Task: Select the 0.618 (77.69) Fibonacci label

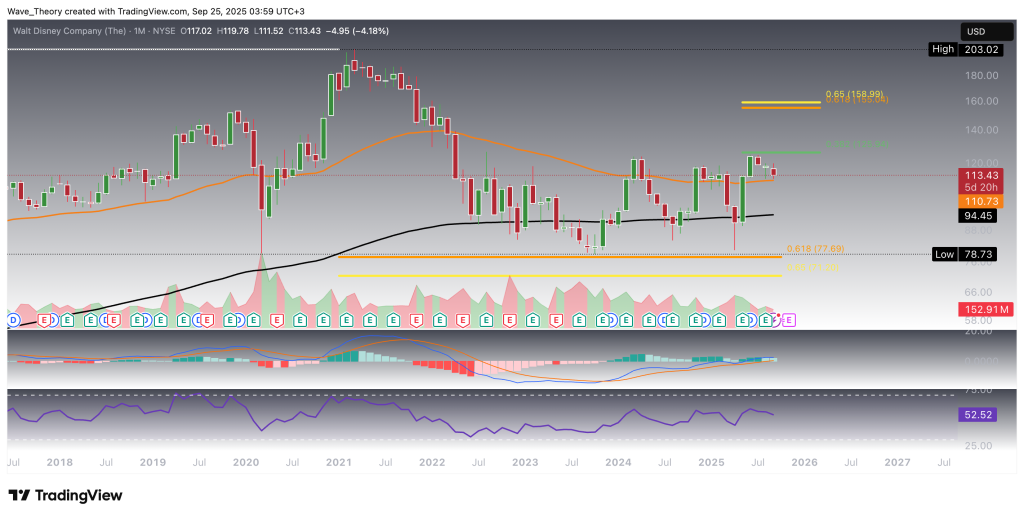Action: tap(815, 249)
